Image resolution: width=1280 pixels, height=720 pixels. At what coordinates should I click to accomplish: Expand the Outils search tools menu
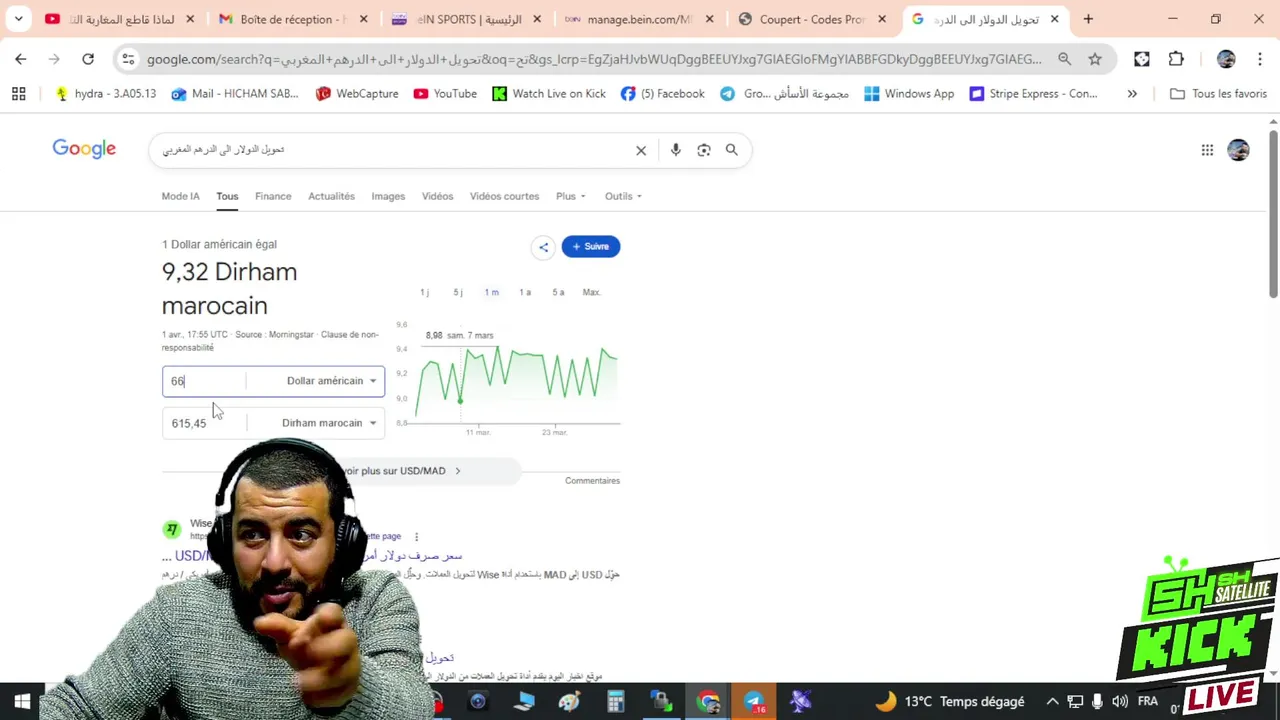coord(623,196)
